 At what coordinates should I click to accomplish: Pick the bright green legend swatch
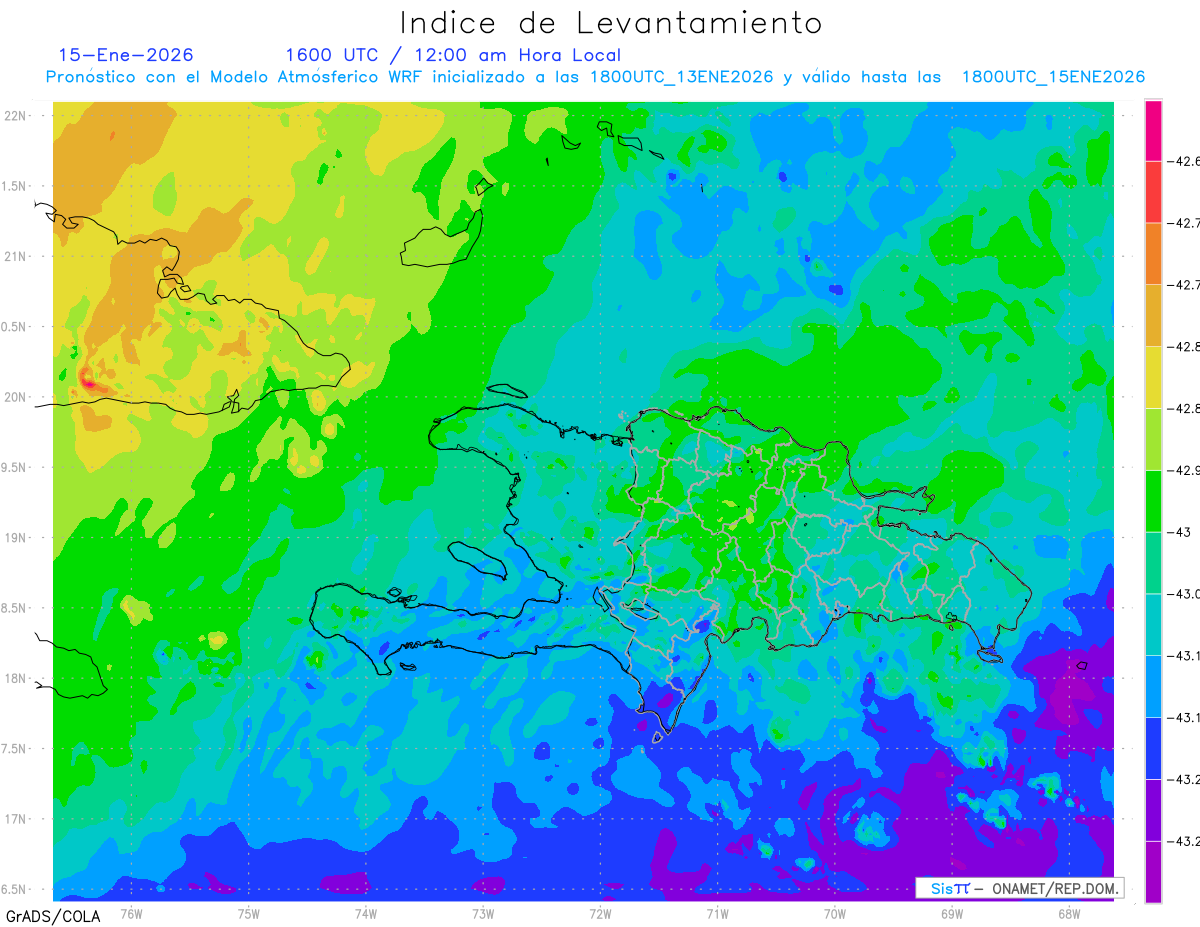pos(1153,501)
